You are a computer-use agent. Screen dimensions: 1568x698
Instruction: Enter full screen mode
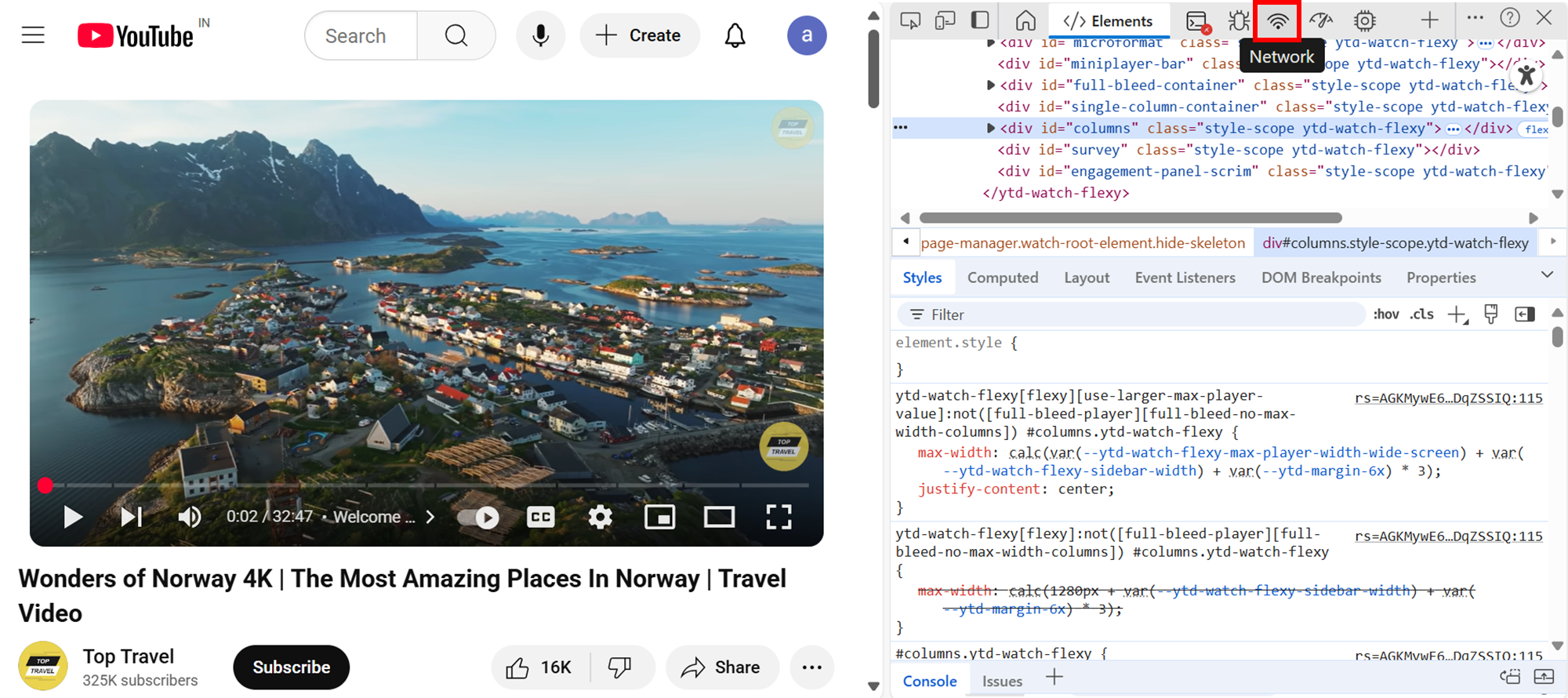click(x=779, y=517)
